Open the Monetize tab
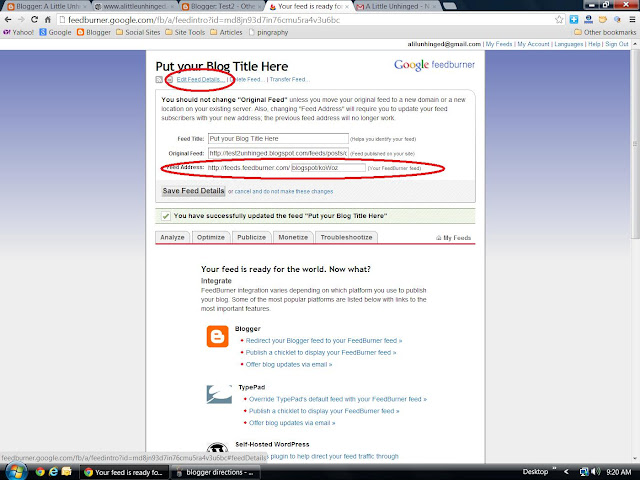 click(x=293, y=238)
